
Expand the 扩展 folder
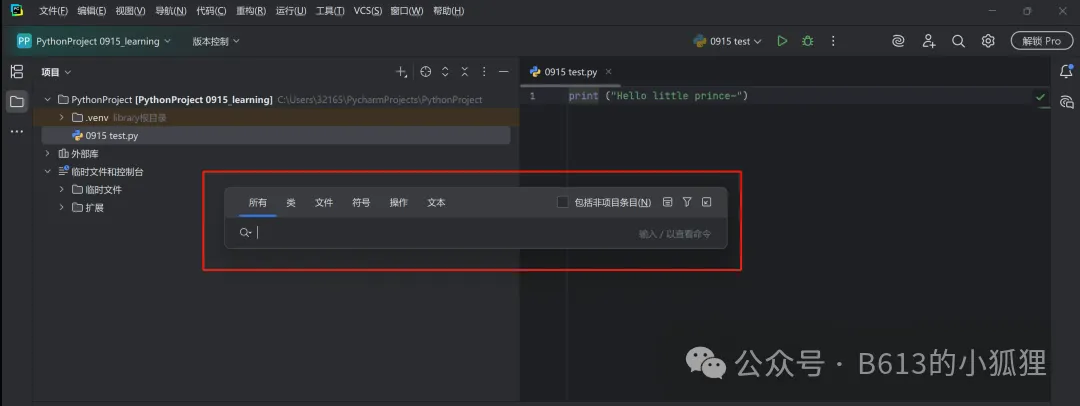61,207
